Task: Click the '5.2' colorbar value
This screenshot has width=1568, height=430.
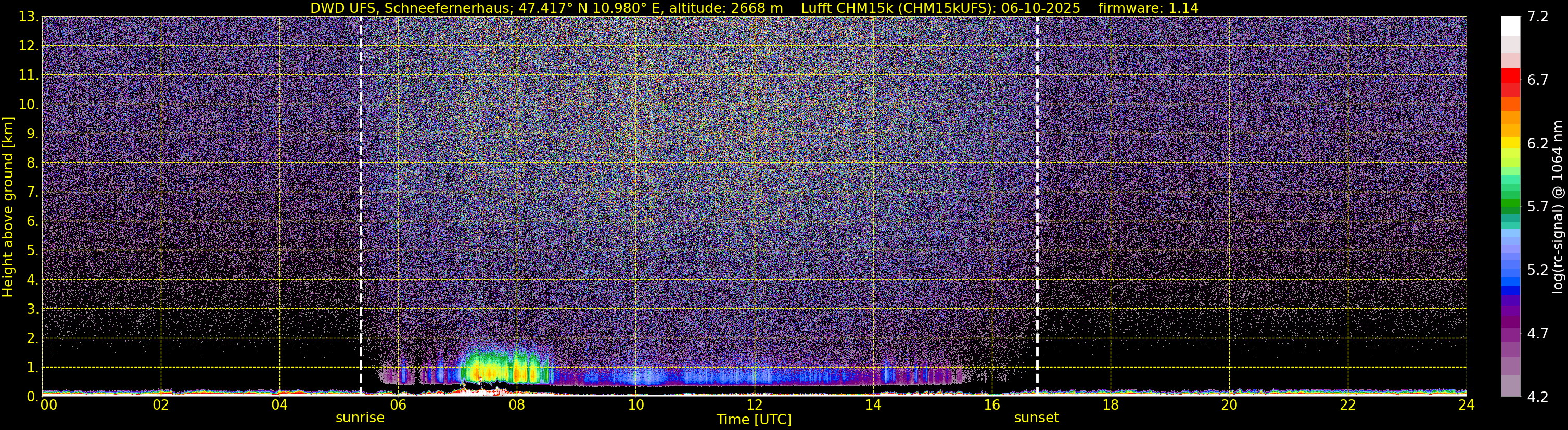Action: pos(1538,270)
